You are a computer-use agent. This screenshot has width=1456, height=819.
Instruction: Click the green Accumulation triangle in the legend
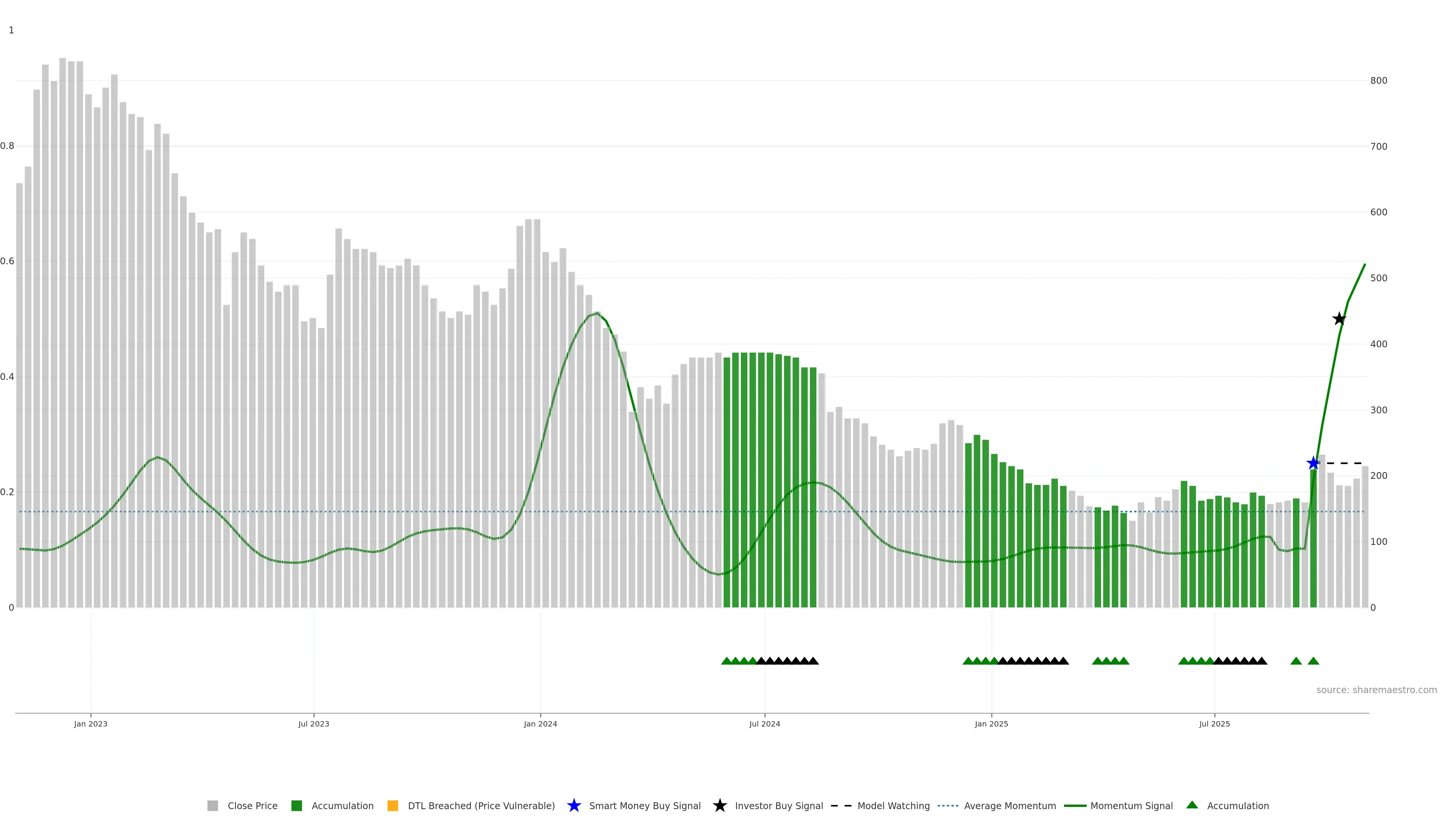point(1192,805)
